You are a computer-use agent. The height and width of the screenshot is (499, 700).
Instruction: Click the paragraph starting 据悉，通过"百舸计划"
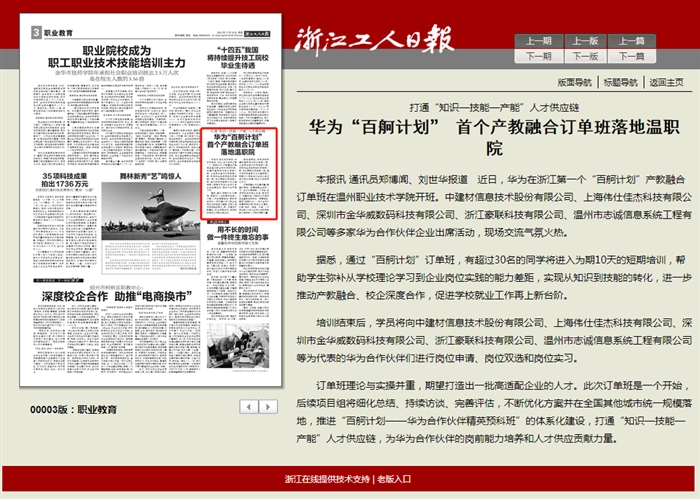coord(494,278)
